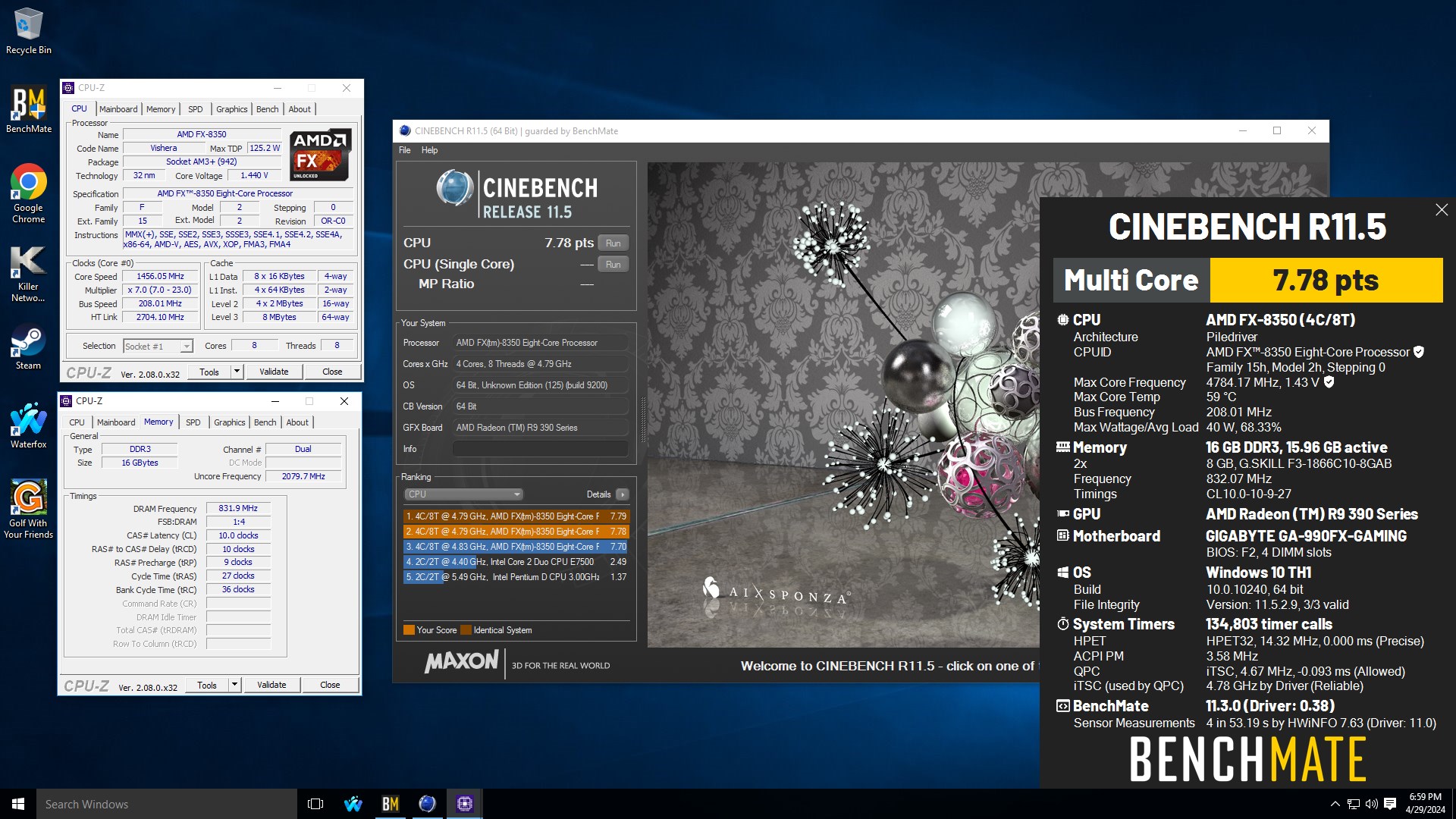This screenshot has width=1456, height=819.
Task: Switch to Mainboard tab in upper CPU-Z
Action: click(118, 109)
